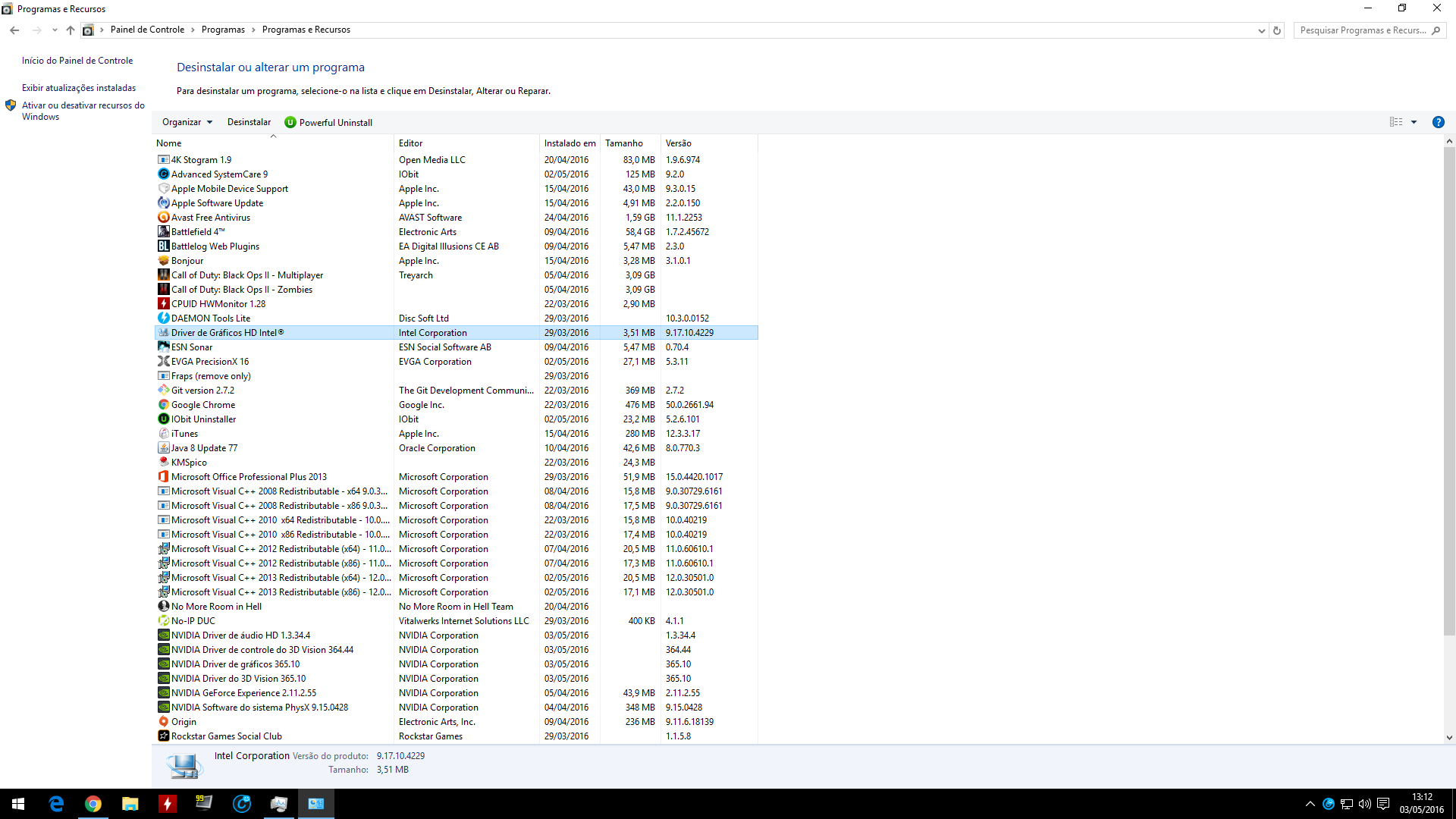The height and width of the screenshot is (819, 1456).
Task: Open Fraps from the taskbar
Action: click(x=205, y=804)
